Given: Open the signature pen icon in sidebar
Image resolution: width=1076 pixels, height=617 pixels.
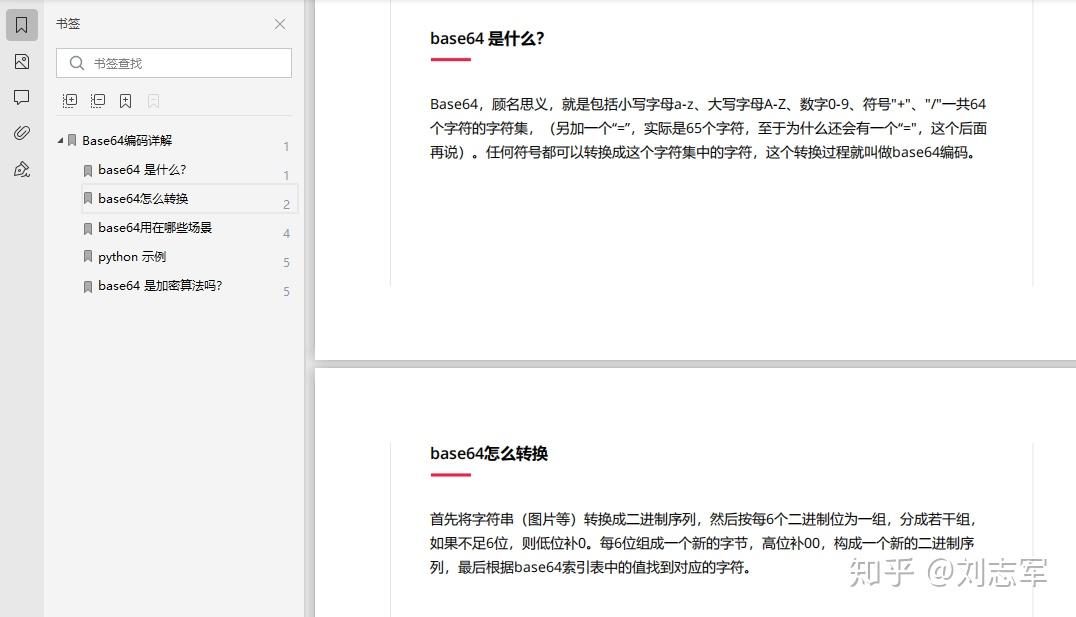Looking at the screenshot, I should point(20,169).
